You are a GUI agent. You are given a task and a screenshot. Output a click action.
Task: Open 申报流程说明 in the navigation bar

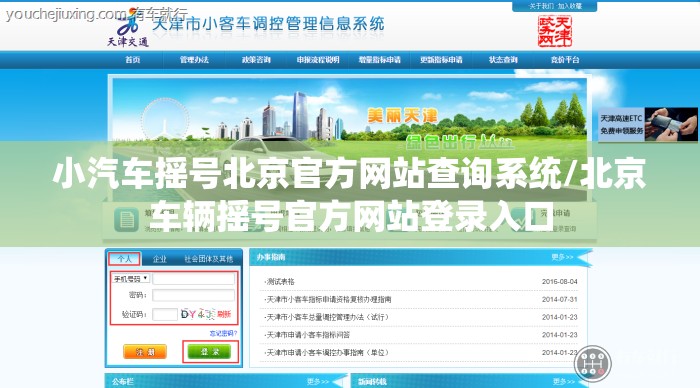point(318,60)
